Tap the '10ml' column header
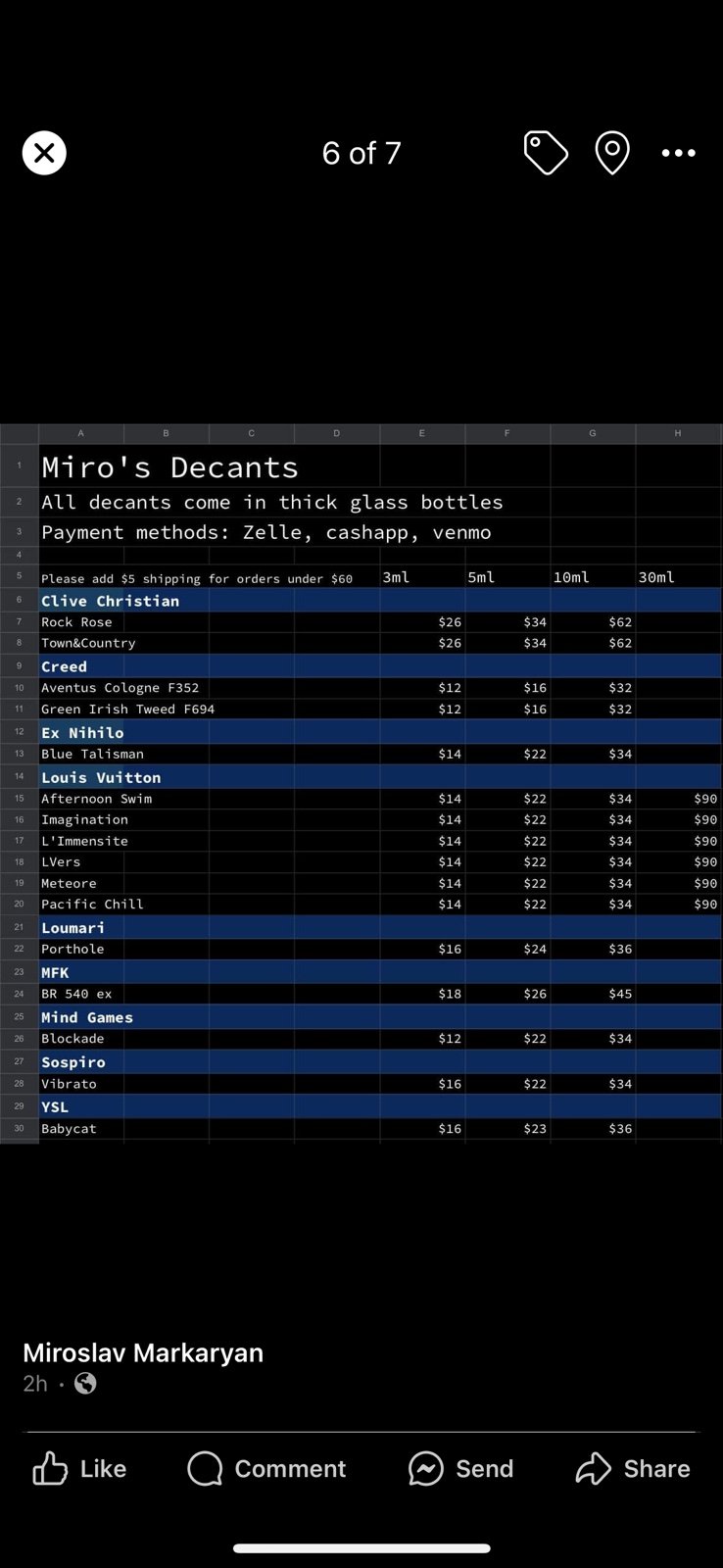723x1568 pixels. click(x=571, y=577)
